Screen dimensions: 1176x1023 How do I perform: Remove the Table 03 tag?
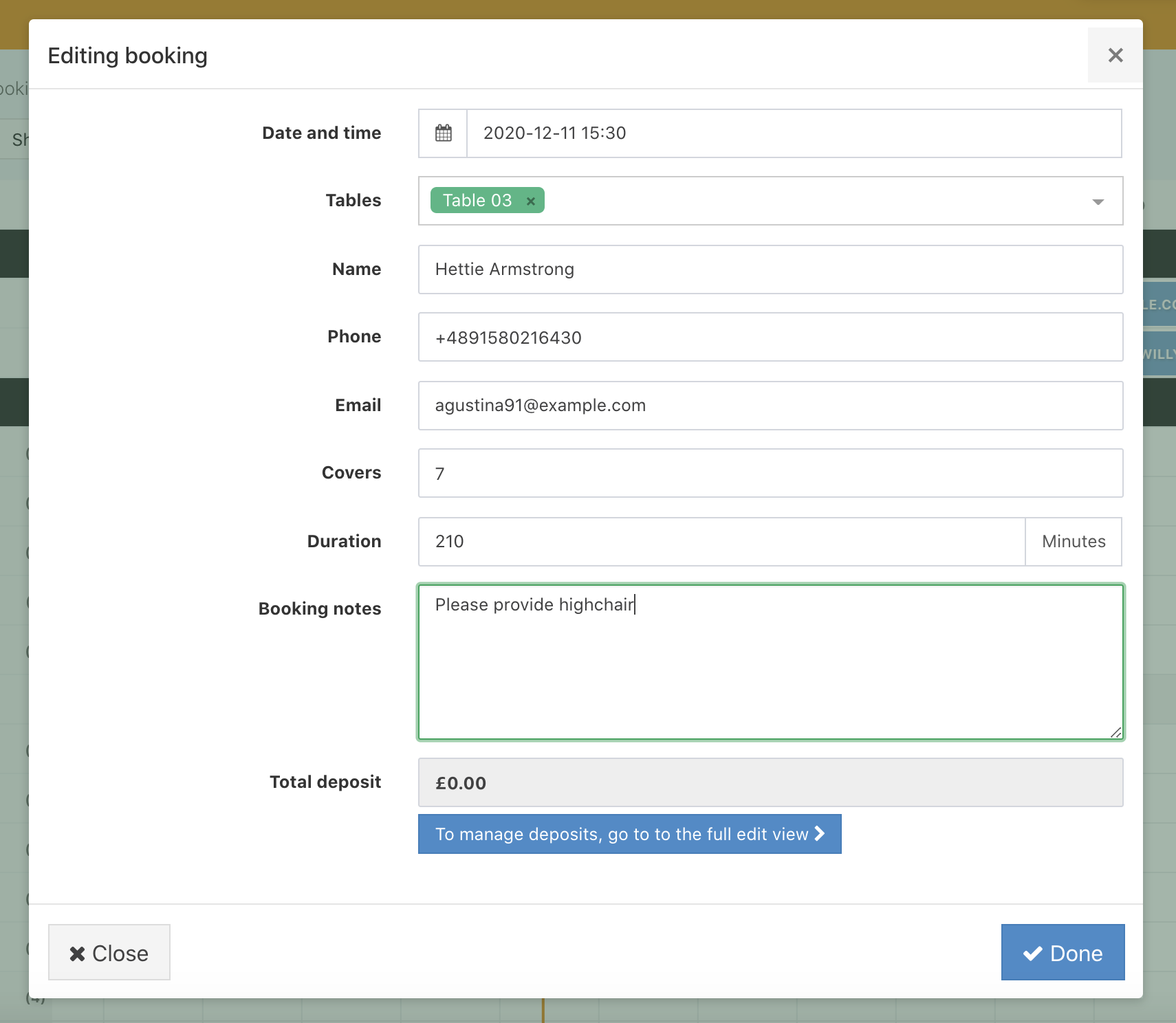tap(530, 201)
